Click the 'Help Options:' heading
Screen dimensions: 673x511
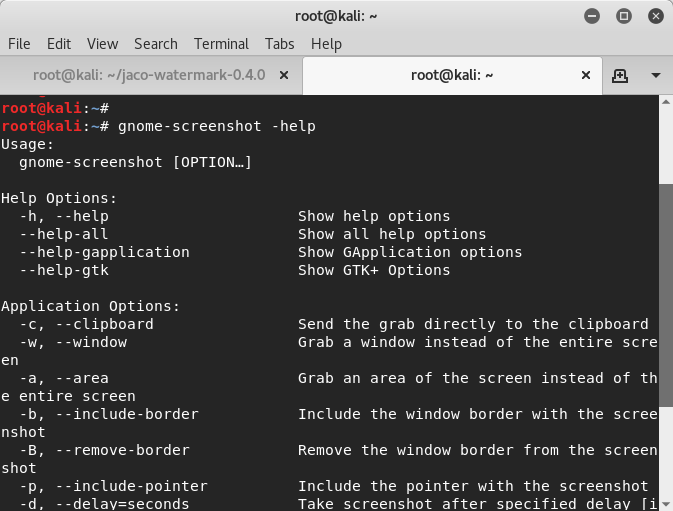coord(59,198)
